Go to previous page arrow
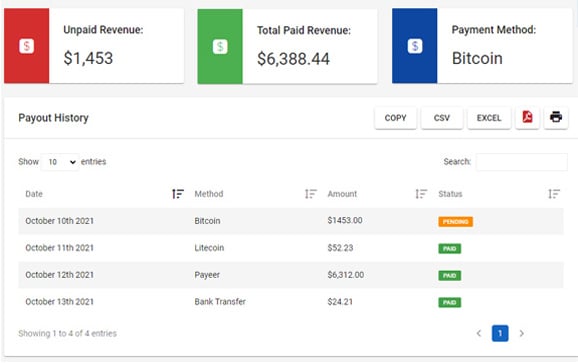Image resolution: width=578 pixels, height=363 pixels. click(x=479, y=333)
